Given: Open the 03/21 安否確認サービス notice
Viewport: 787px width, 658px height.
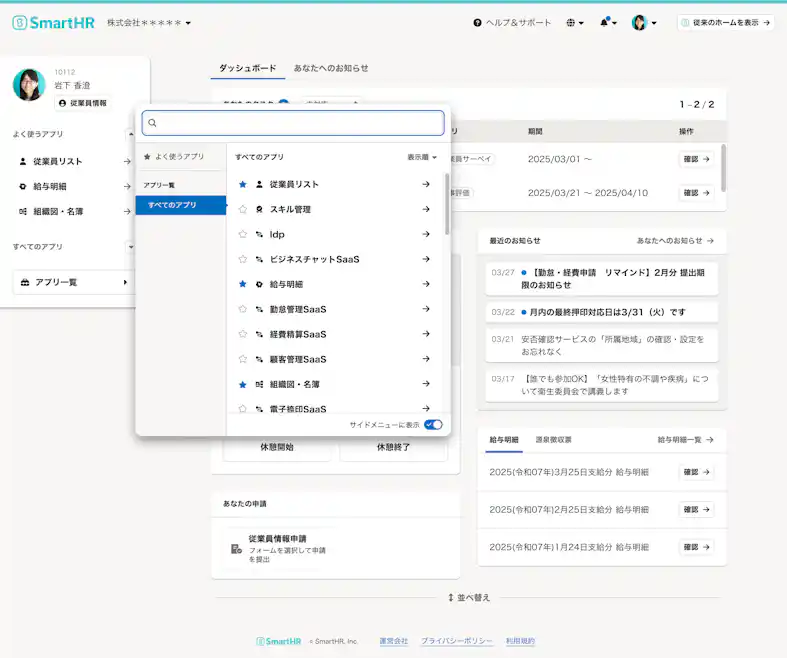Looking at the screenshot, I should (601, 345).
